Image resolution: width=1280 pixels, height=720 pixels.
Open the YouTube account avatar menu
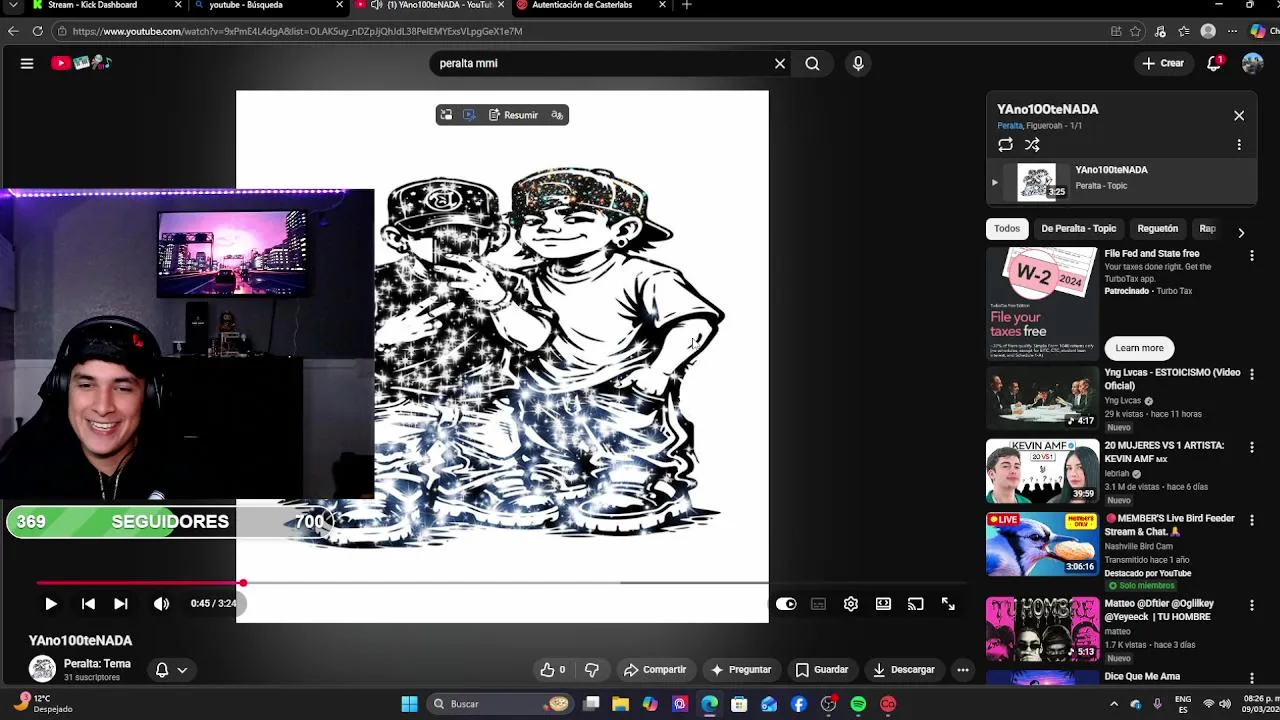(x=1253, y=63)
